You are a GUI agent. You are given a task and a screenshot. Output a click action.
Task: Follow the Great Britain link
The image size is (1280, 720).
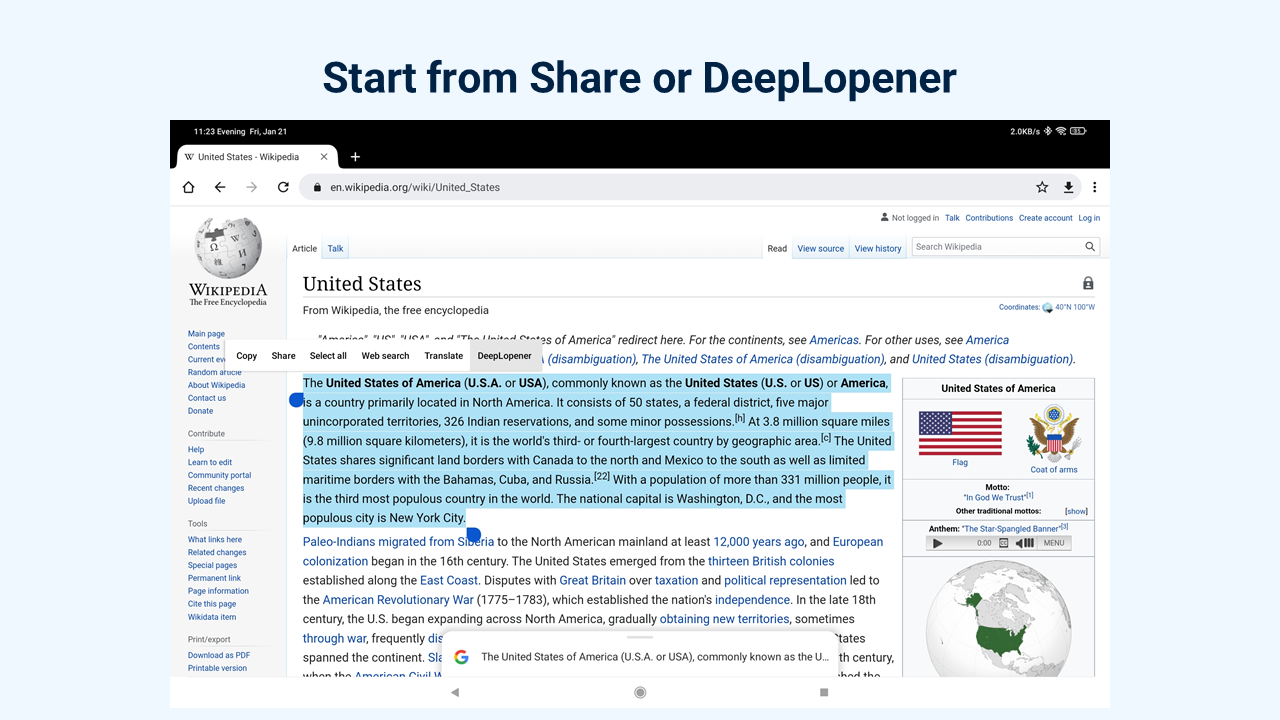coord(593,580)
